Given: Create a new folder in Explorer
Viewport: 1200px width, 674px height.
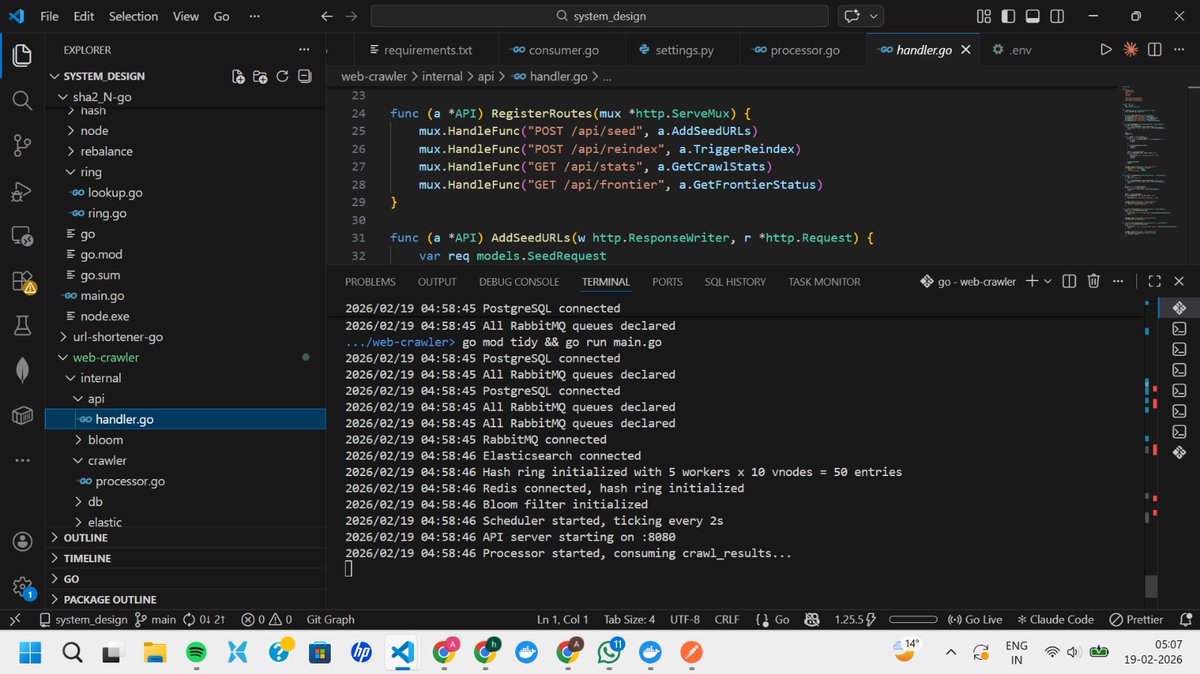Looking at the screenshot, I should 260,76.
